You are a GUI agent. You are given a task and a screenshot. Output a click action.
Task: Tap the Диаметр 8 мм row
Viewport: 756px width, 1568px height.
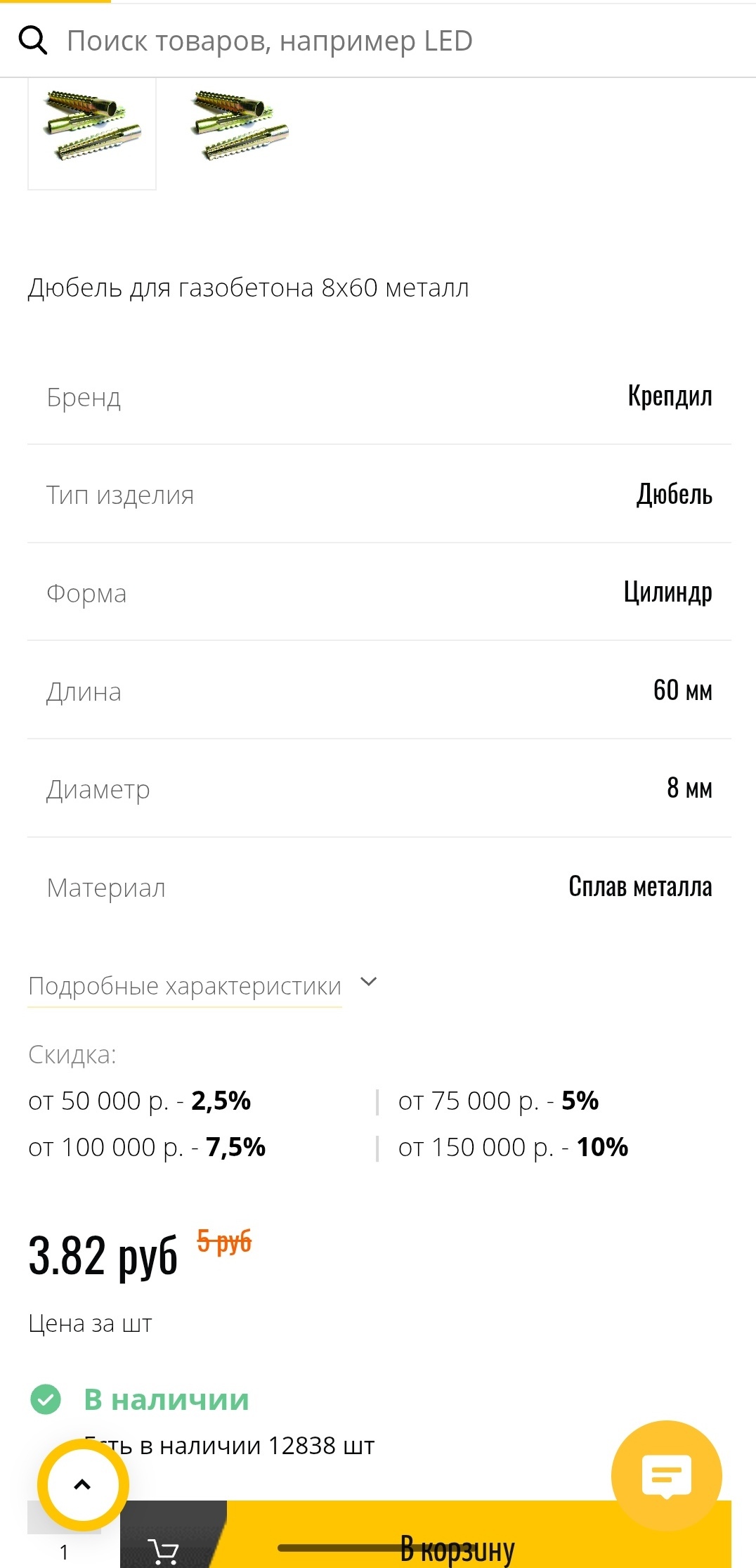tap(379, 789)
